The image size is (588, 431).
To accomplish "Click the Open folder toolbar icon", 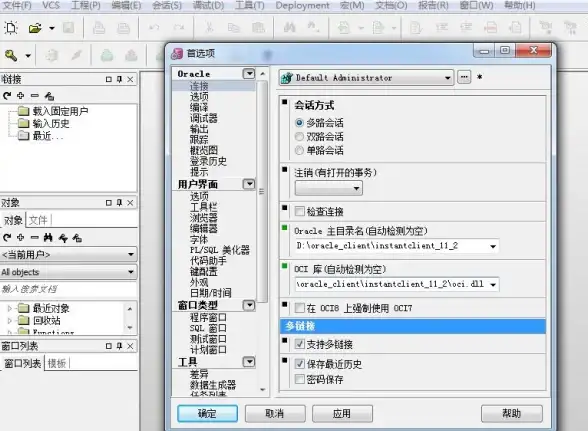I will coord(35,28).
